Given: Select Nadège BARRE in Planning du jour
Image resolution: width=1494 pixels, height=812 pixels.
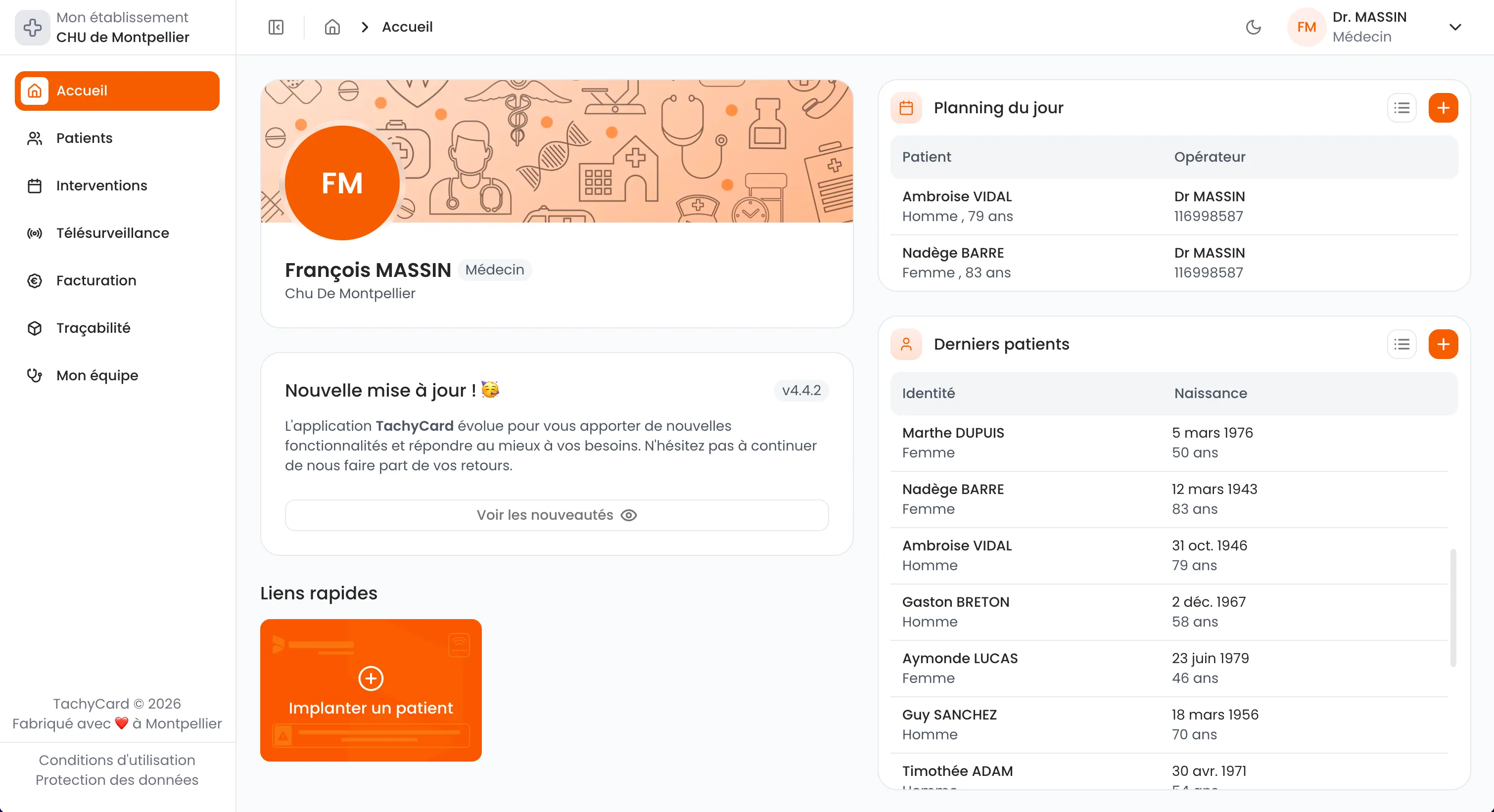Looking at the screenshot, I should coord(1174,263).
